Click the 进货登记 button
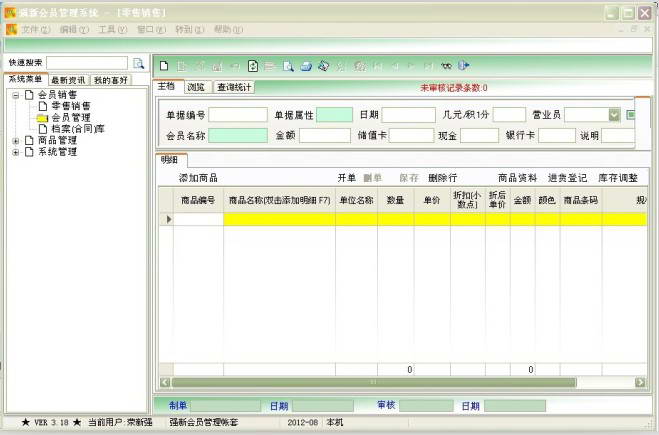The width and height of the screenshot is (659, 435). pos(567,178)
